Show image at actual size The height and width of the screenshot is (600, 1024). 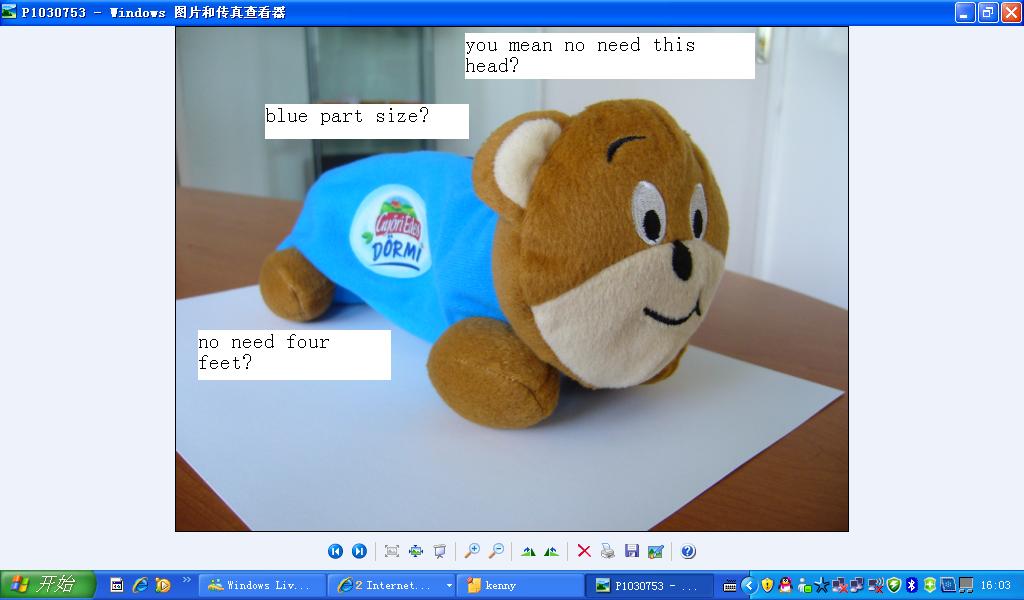click(416, 551)
